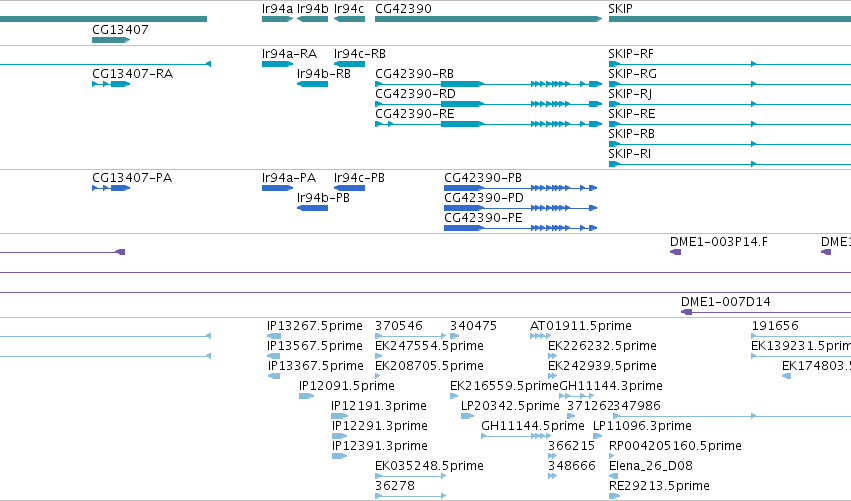This screenshot has width=851, height=501.
Task: Open EST IP12291.3prime
Action: pyautogui.click(x=340, y=436)
